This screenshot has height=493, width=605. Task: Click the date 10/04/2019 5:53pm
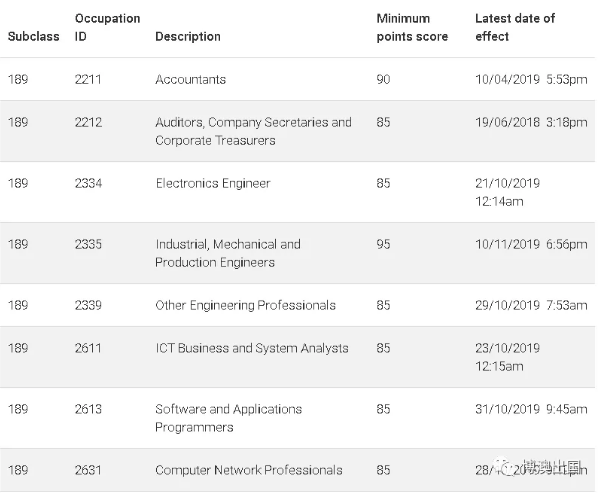click(x=531, y=79)
